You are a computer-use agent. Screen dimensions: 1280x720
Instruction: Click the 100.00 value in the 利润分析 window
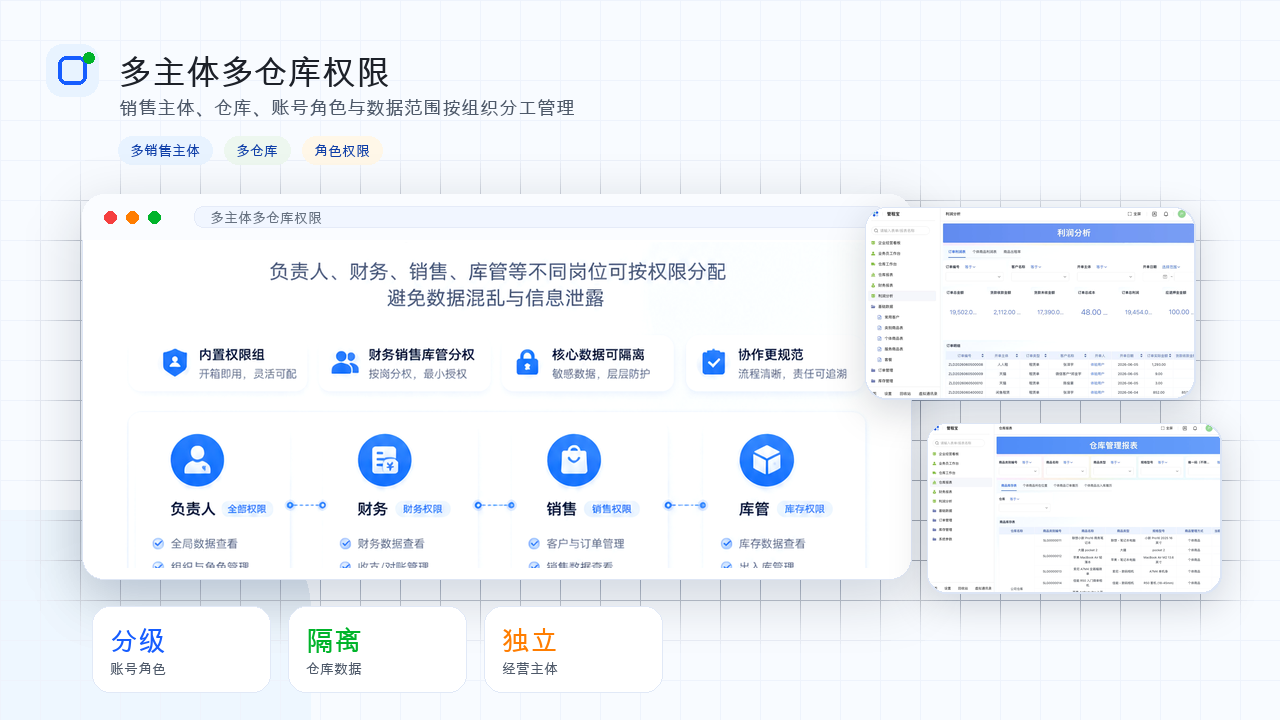pos(1179,312)
